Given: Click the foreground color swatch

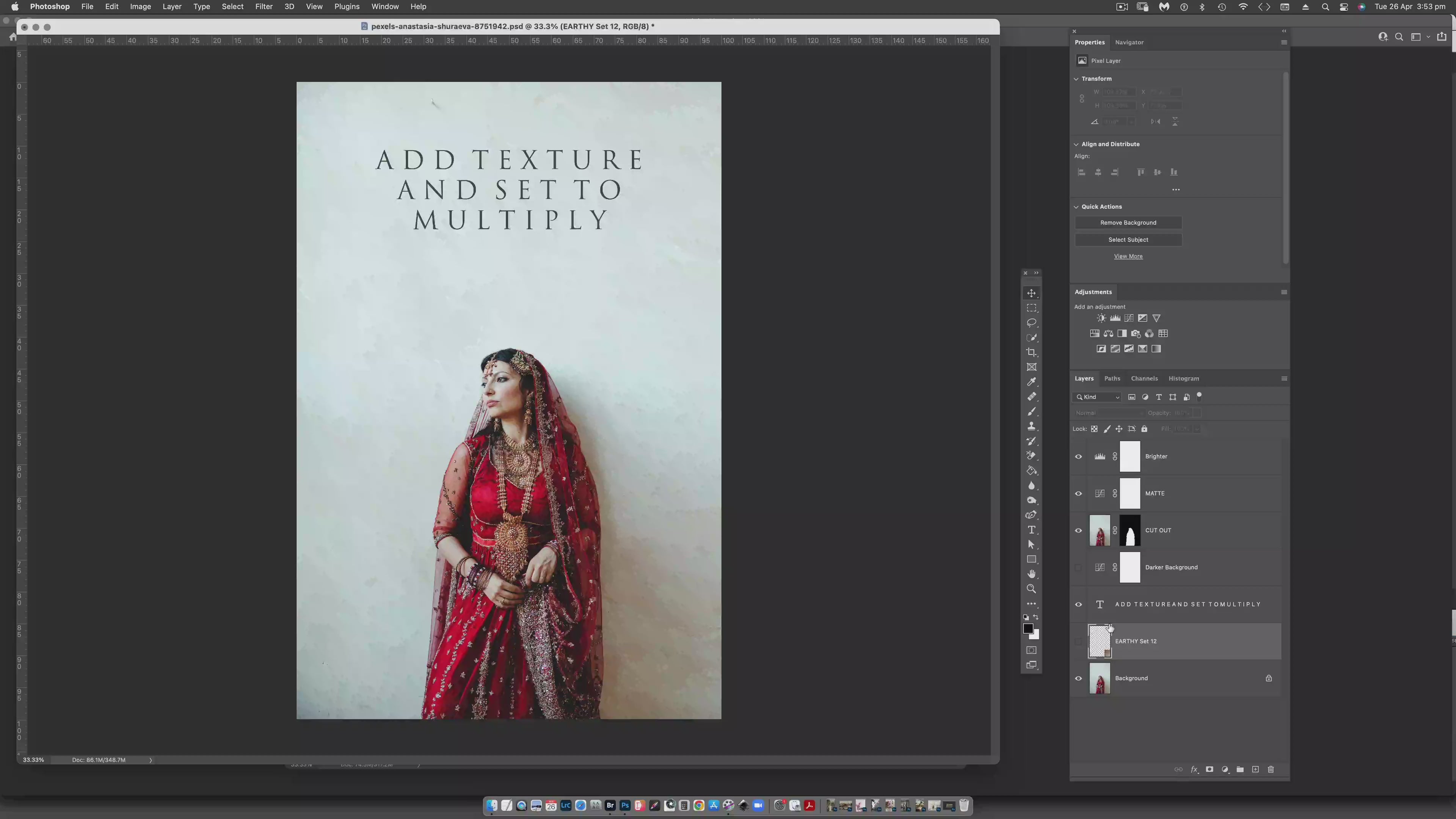Looking at the screenshot, I should 1028,629.
